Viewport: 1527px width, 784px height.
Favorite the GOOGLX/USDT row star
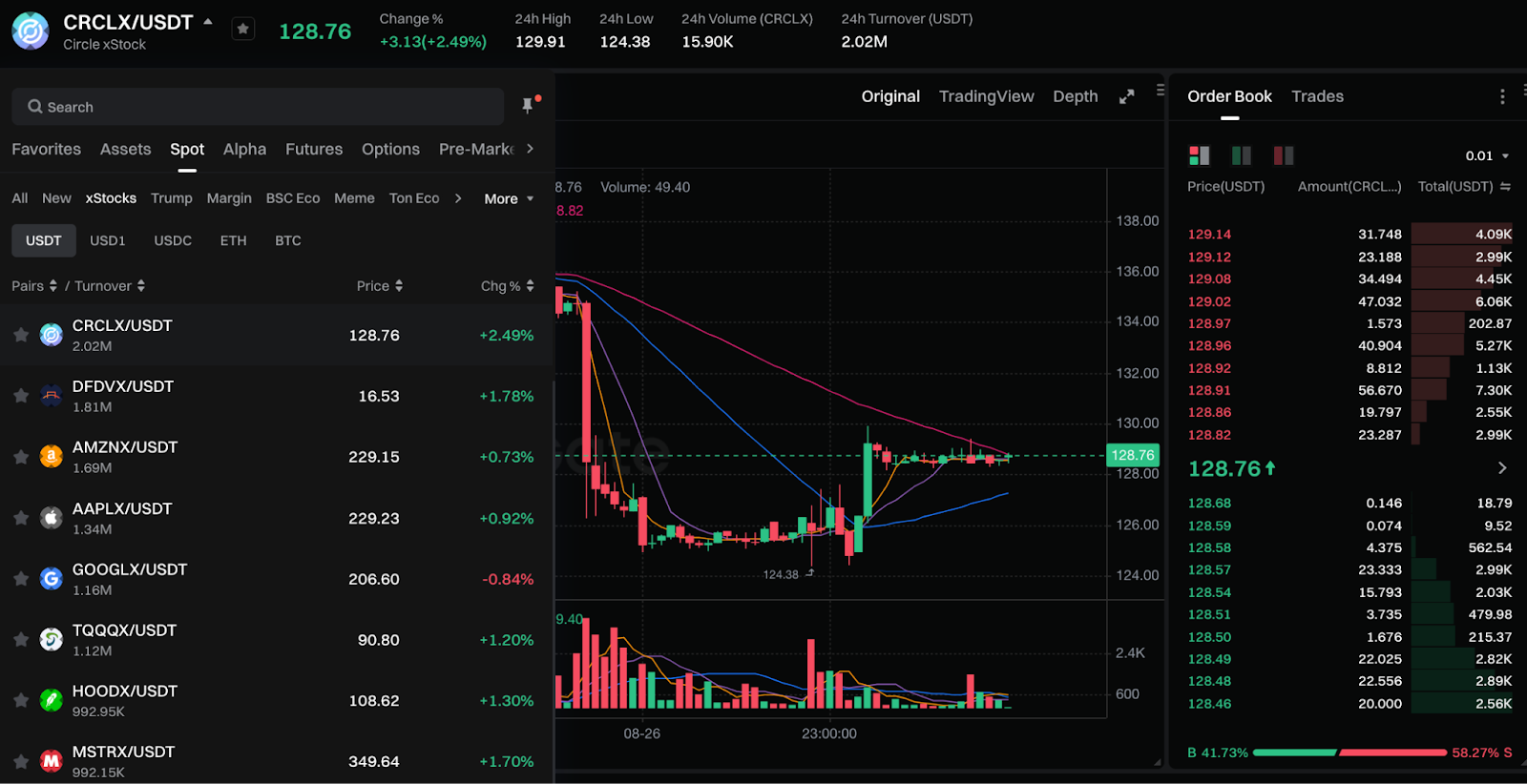pos(21,579)
